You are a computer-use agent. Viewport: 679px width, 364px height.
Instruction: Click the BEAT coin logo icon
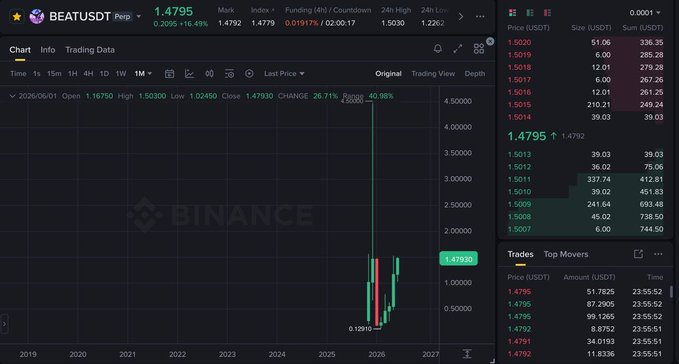pyautogui.click(x=37, y=16)
